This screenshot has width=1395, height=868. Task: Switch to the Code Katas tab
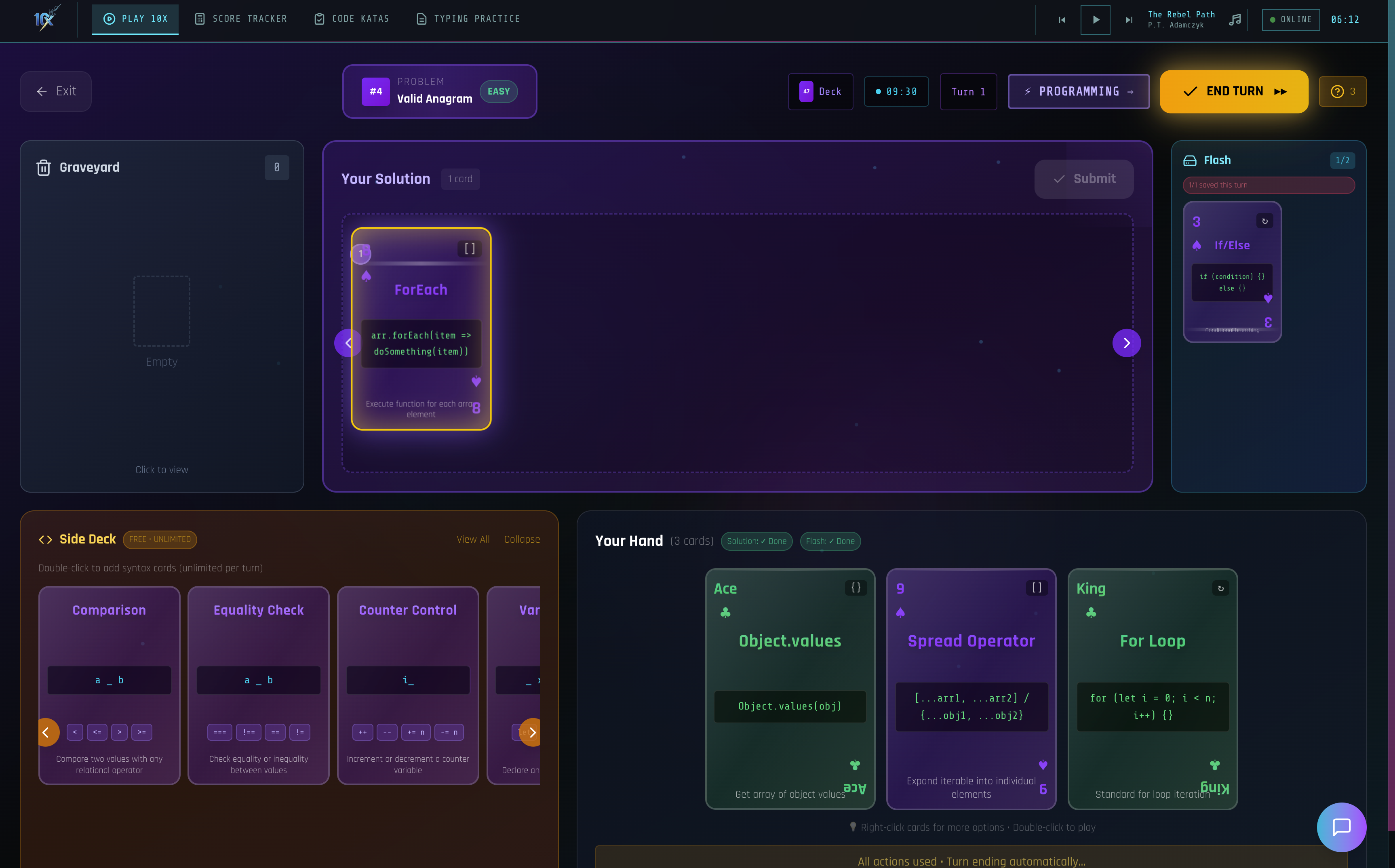pyautogui.click(x=351, y=18)
